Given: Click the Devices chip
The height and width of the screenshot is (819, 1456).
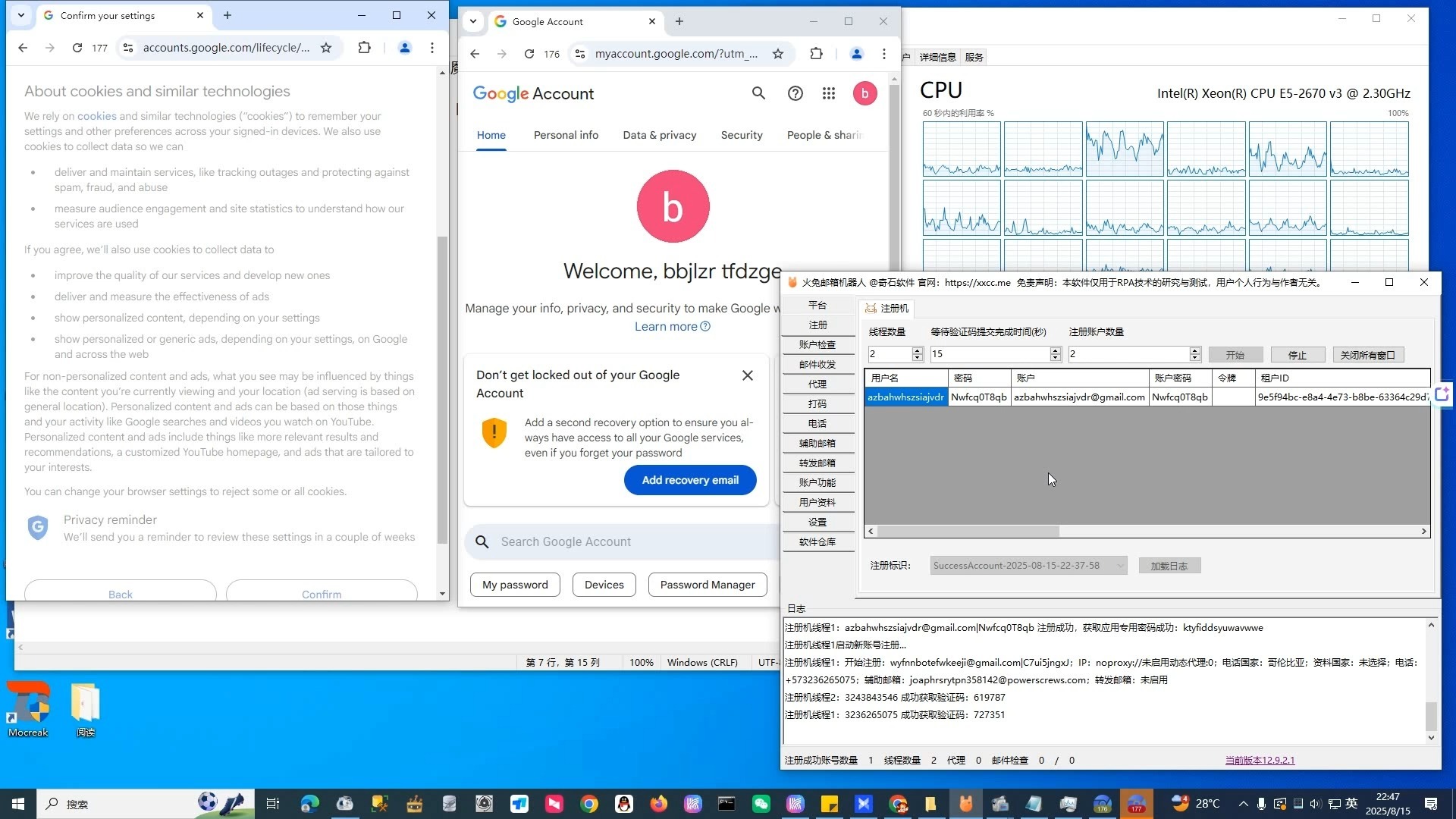Looking at the screenshot, I should tap(604, 585).
